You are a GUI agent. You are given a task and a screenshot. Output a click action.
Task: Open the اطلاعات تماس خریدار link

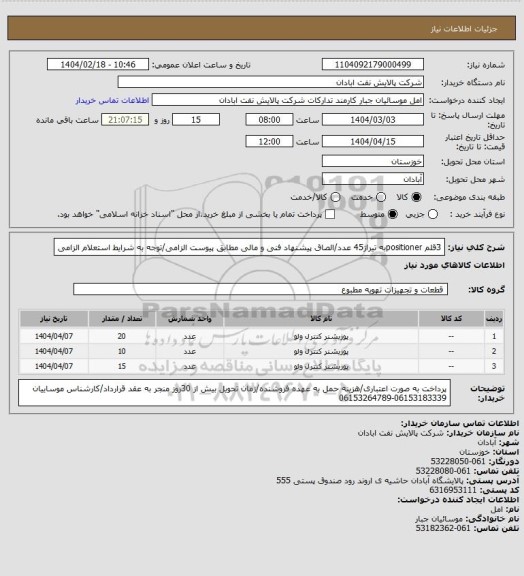112,100
